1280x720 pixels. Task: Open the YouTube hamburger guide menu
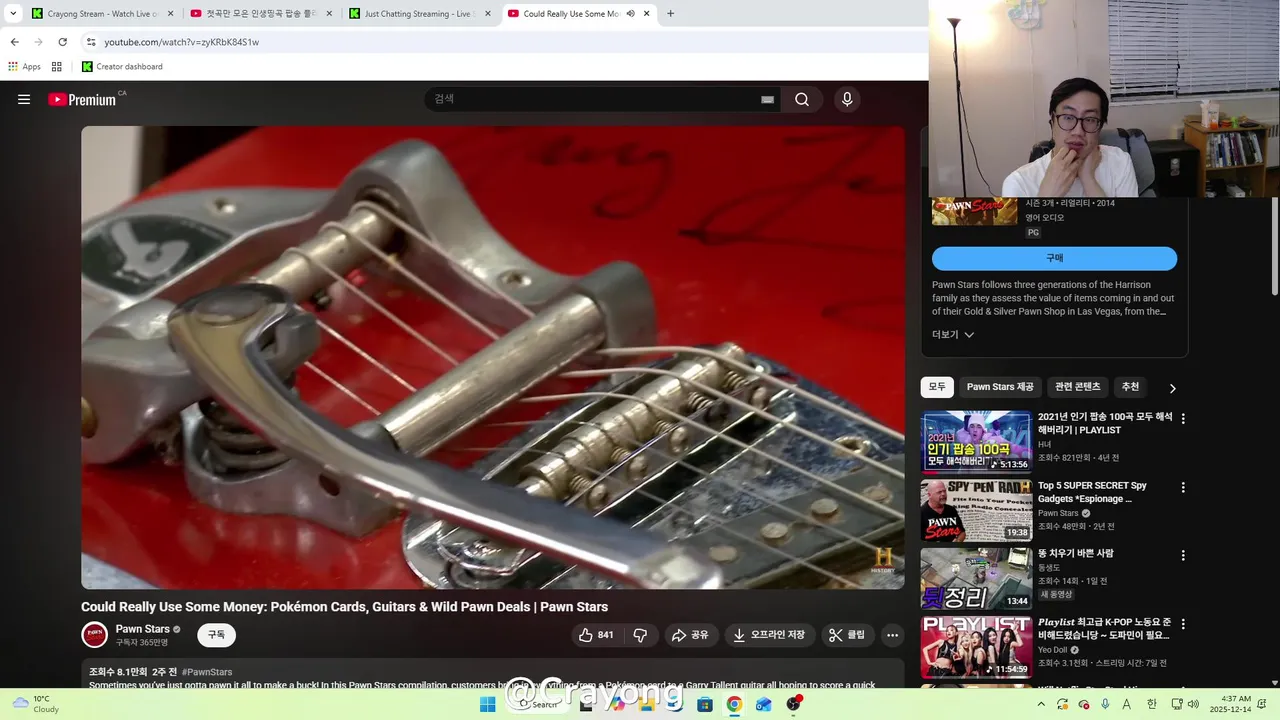click(24, 99)
